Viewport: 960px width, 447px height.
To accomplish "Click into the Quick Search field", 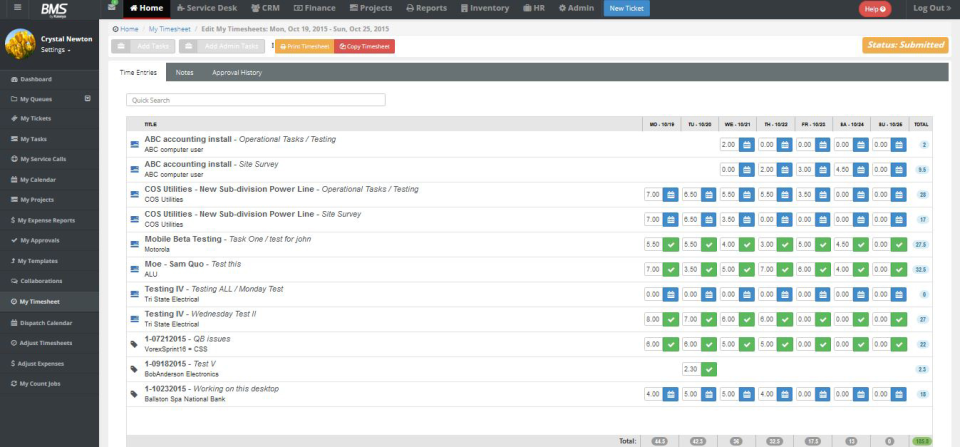I will (256, 100).
